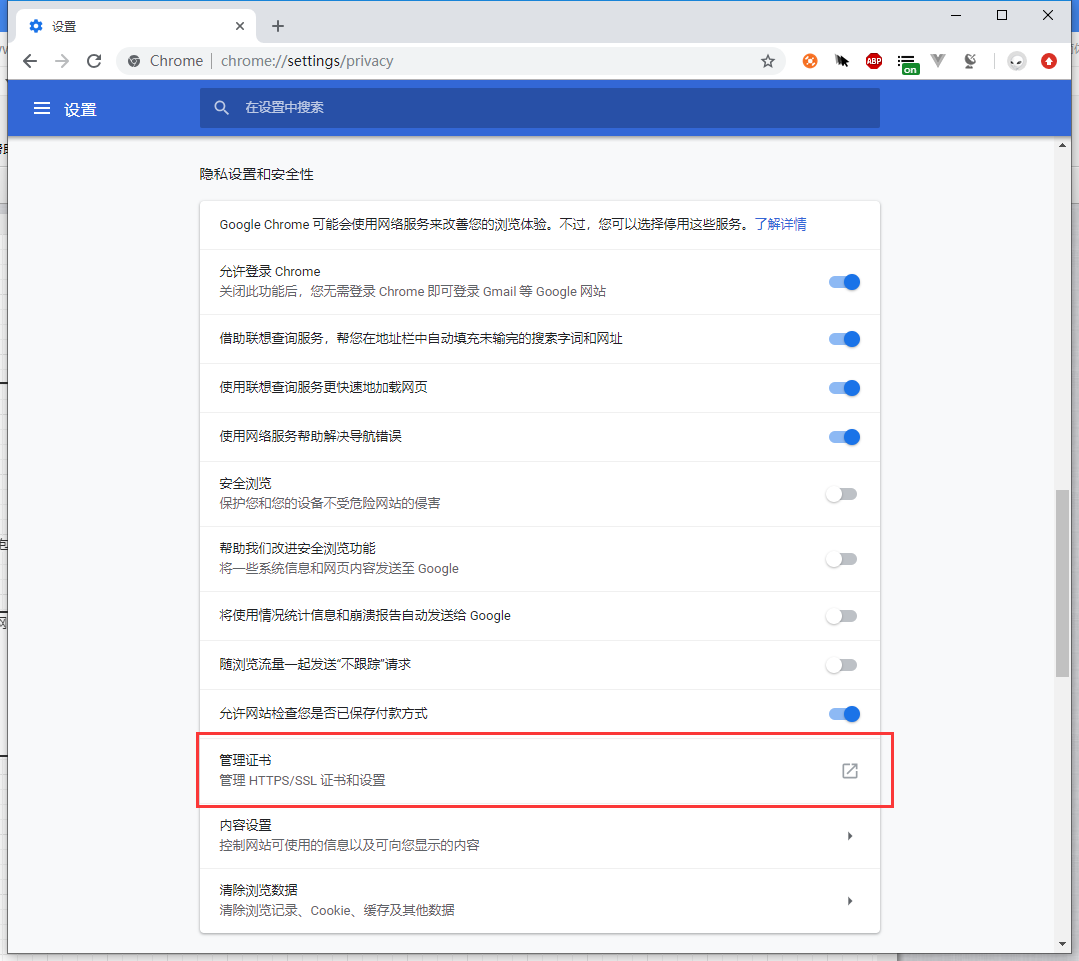Disable 使用联想查询服务更快速地加载网页 switch
The image size is (1079, 961).
pyautogui.click(x=844, y=388)
